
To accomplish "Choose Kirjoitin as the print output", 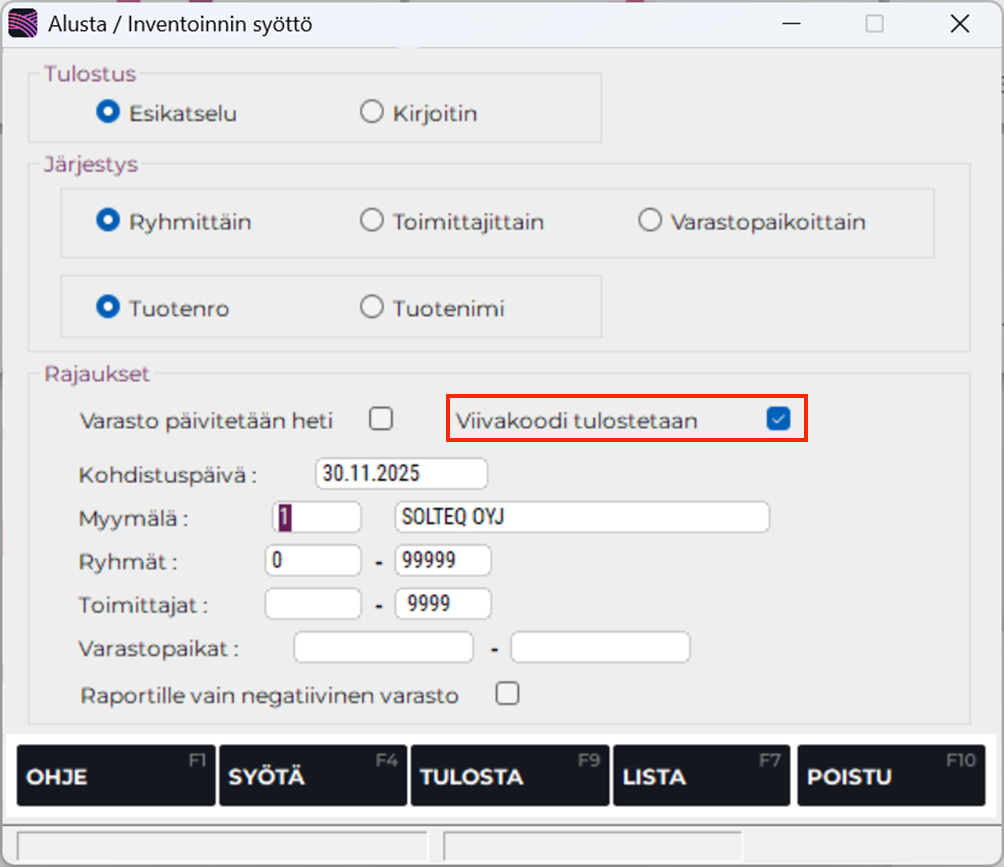I will coord(372,113).
